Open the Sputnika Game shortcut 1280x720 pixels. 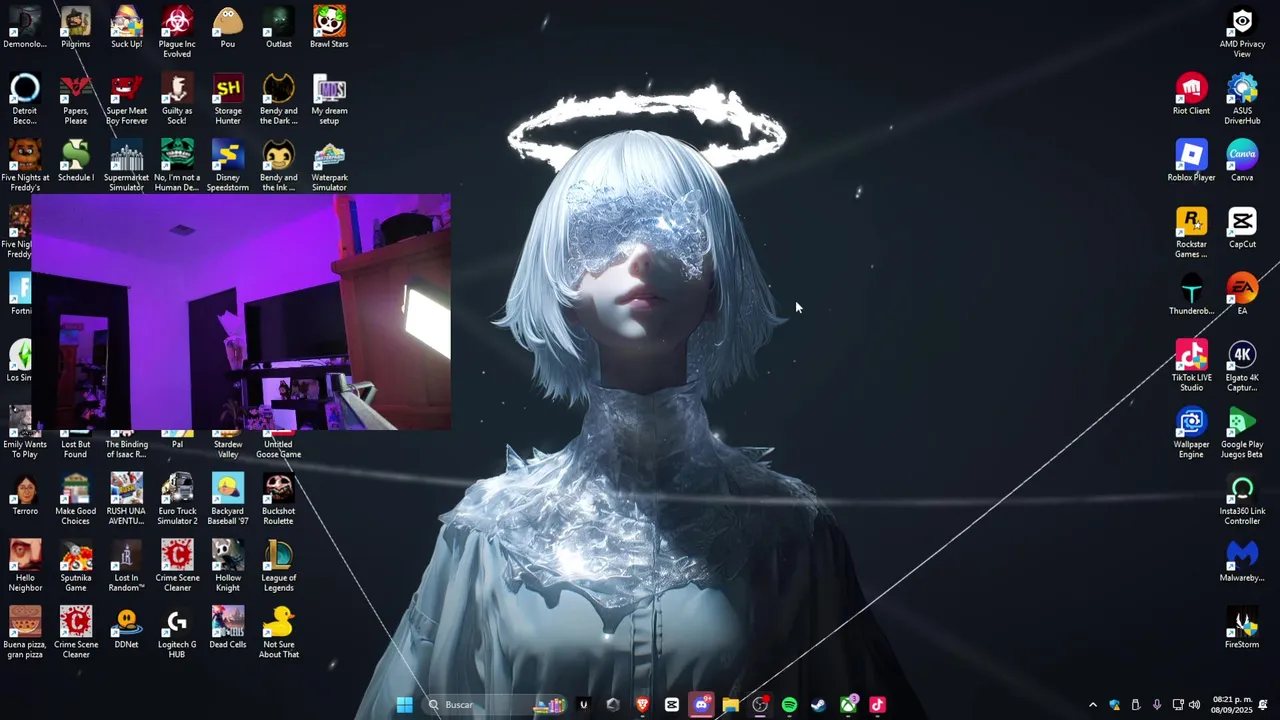75,566
